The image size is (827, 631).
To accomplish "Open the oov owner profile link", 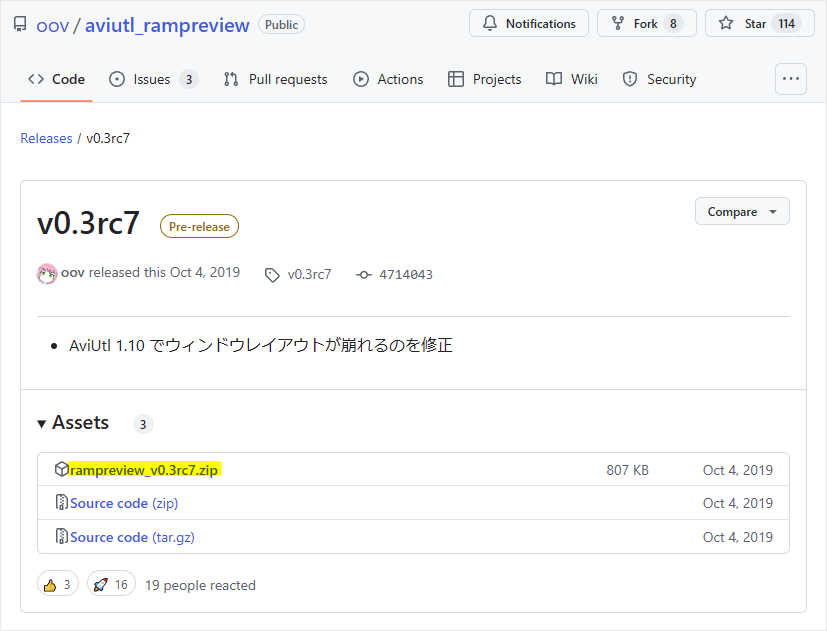I will coord(52,25).
